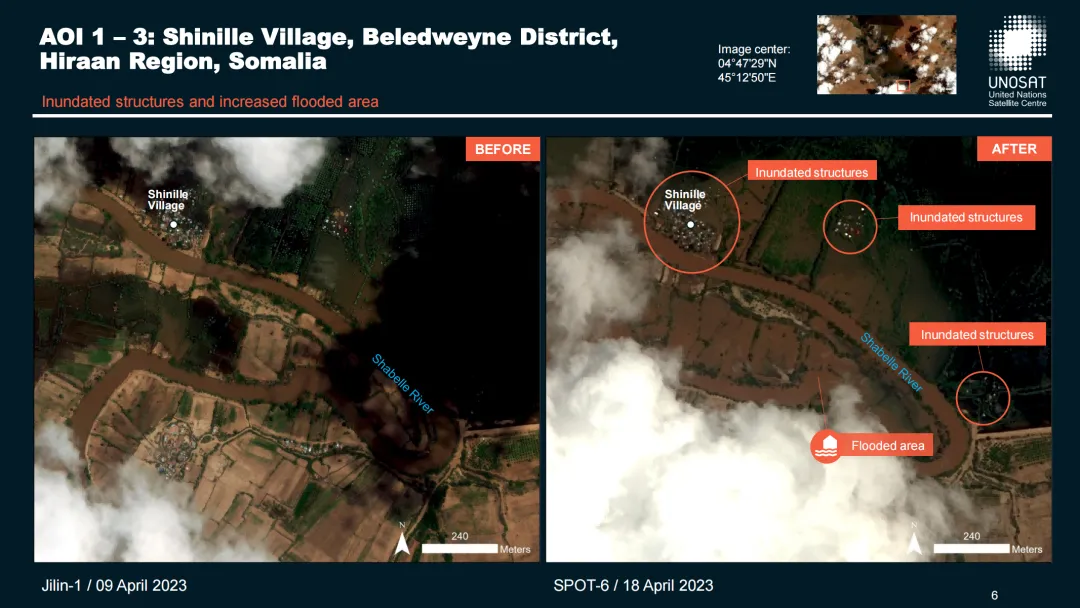Click the north arrow in the AFTER image
This screenshot has height=608, width=1080.
tap(914, 539)
